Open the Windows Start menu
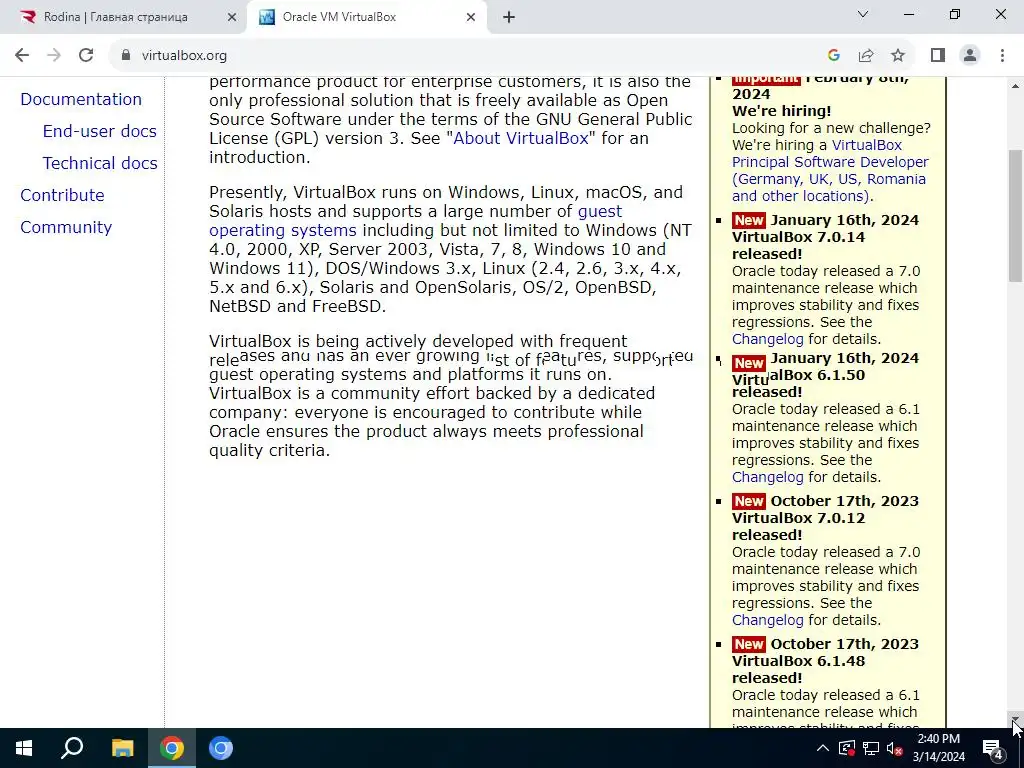1024x768 pixels. pos(24,748)
